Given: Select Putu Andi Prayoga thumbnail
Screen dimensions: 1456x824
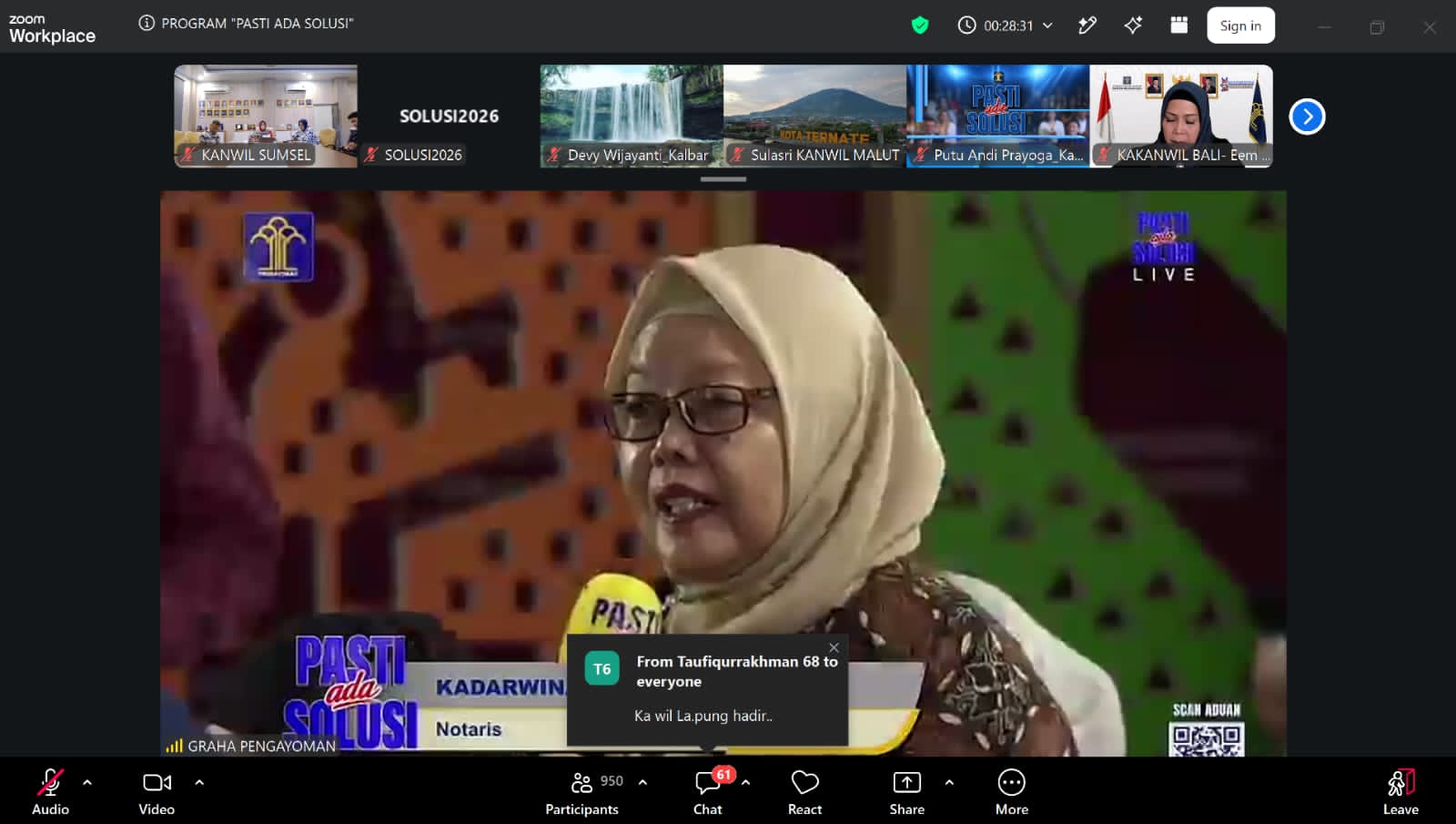Looking at the screenshot, I should [x=997, y=116].
